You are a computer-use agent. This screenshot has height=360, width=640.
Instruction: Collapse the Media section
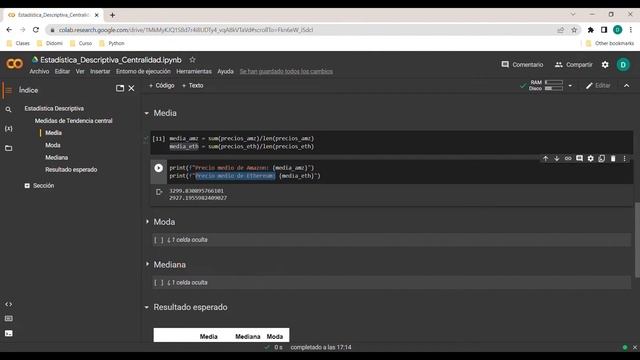pos(147,113)
